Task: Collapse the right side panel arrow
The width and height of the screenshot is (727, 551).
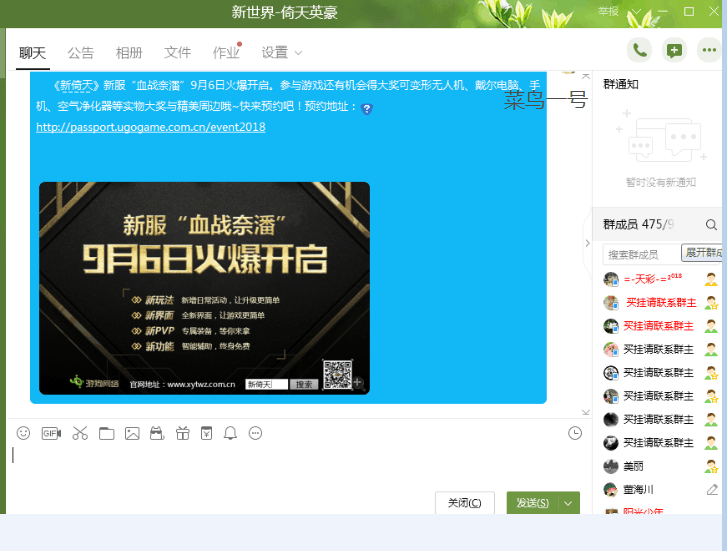Action: (x=587, y=243)
